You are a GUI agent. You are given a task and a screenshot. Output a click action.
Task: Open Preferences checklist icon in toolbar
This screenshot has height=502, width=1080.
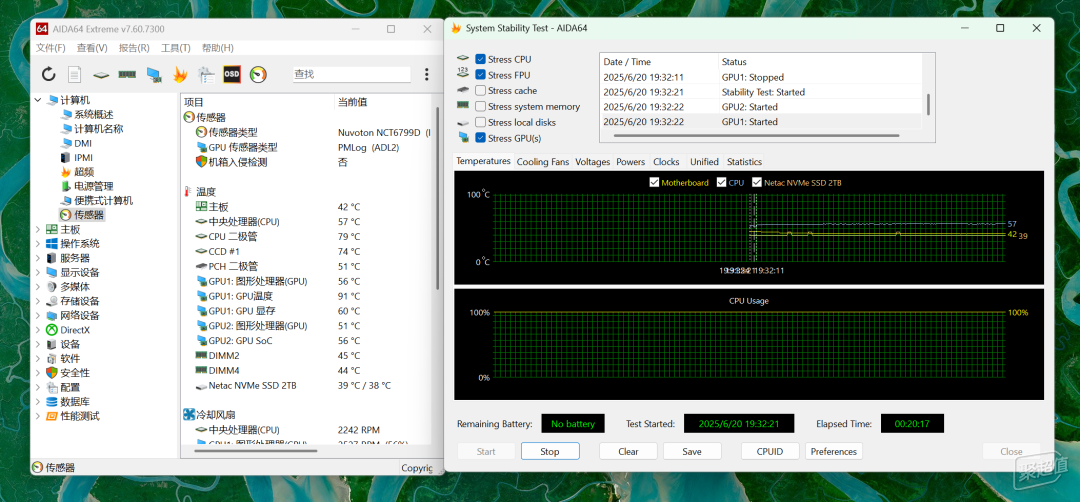[205, 74]
